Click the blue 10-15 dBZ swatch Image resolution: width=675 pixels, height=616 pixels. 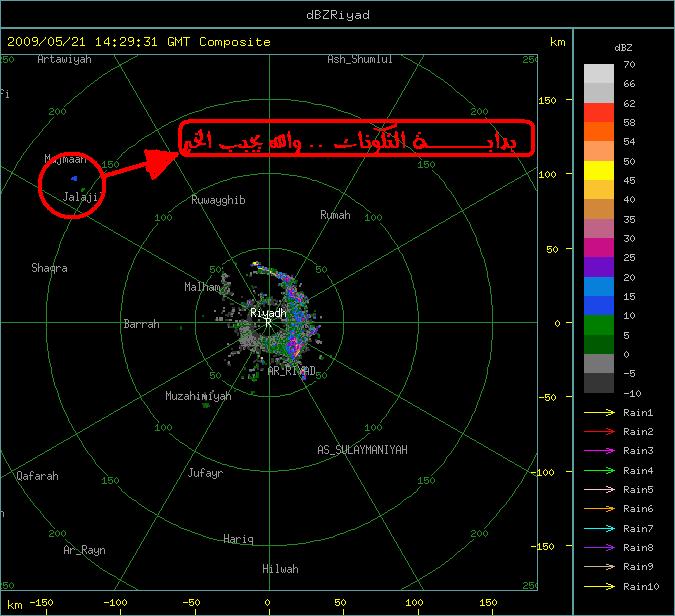click(599, 306)
